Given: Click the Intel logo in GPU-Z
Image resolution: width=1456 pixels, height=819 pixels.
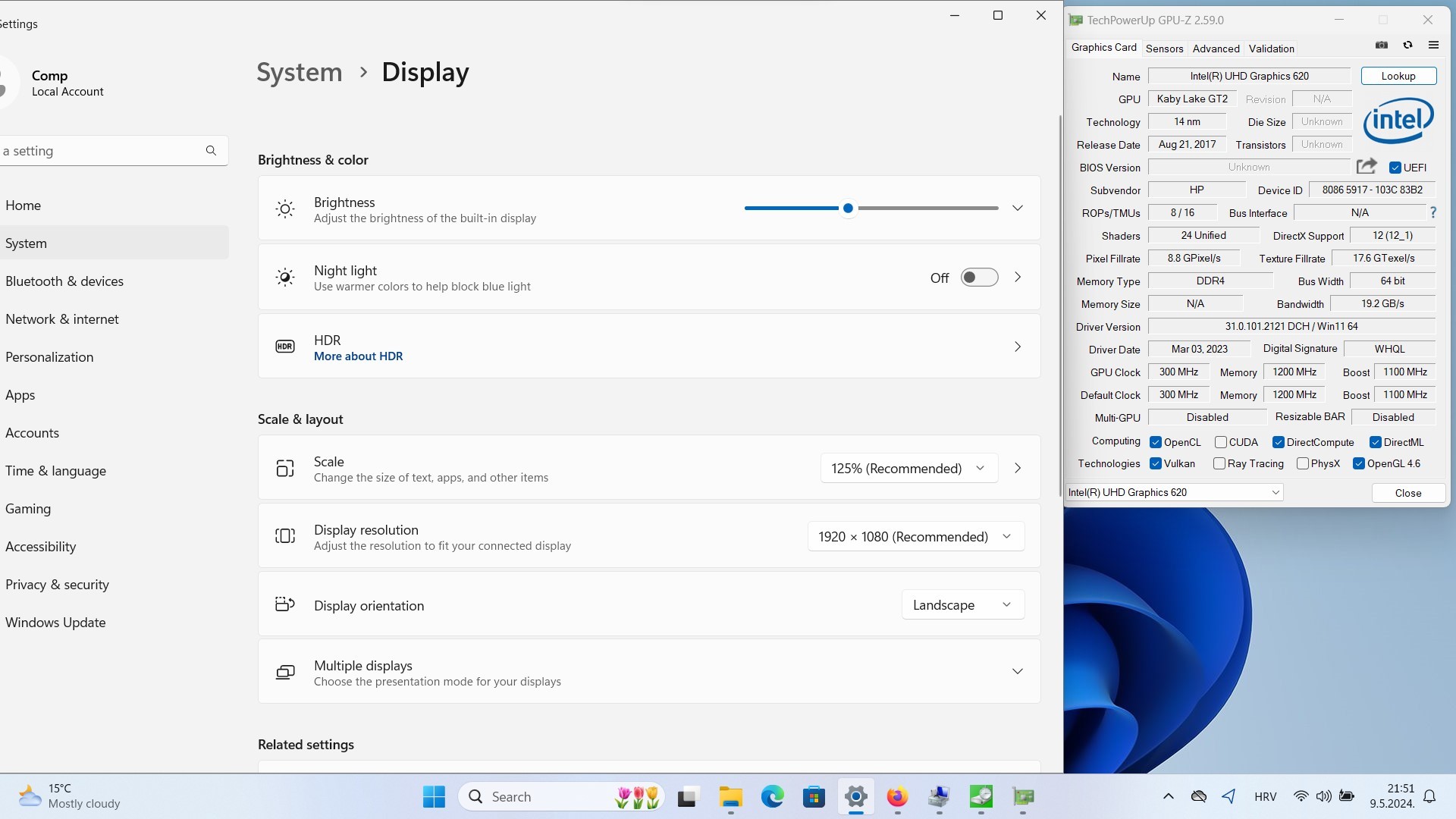Looking at the screenshot, I should [x=1398, y=121].
